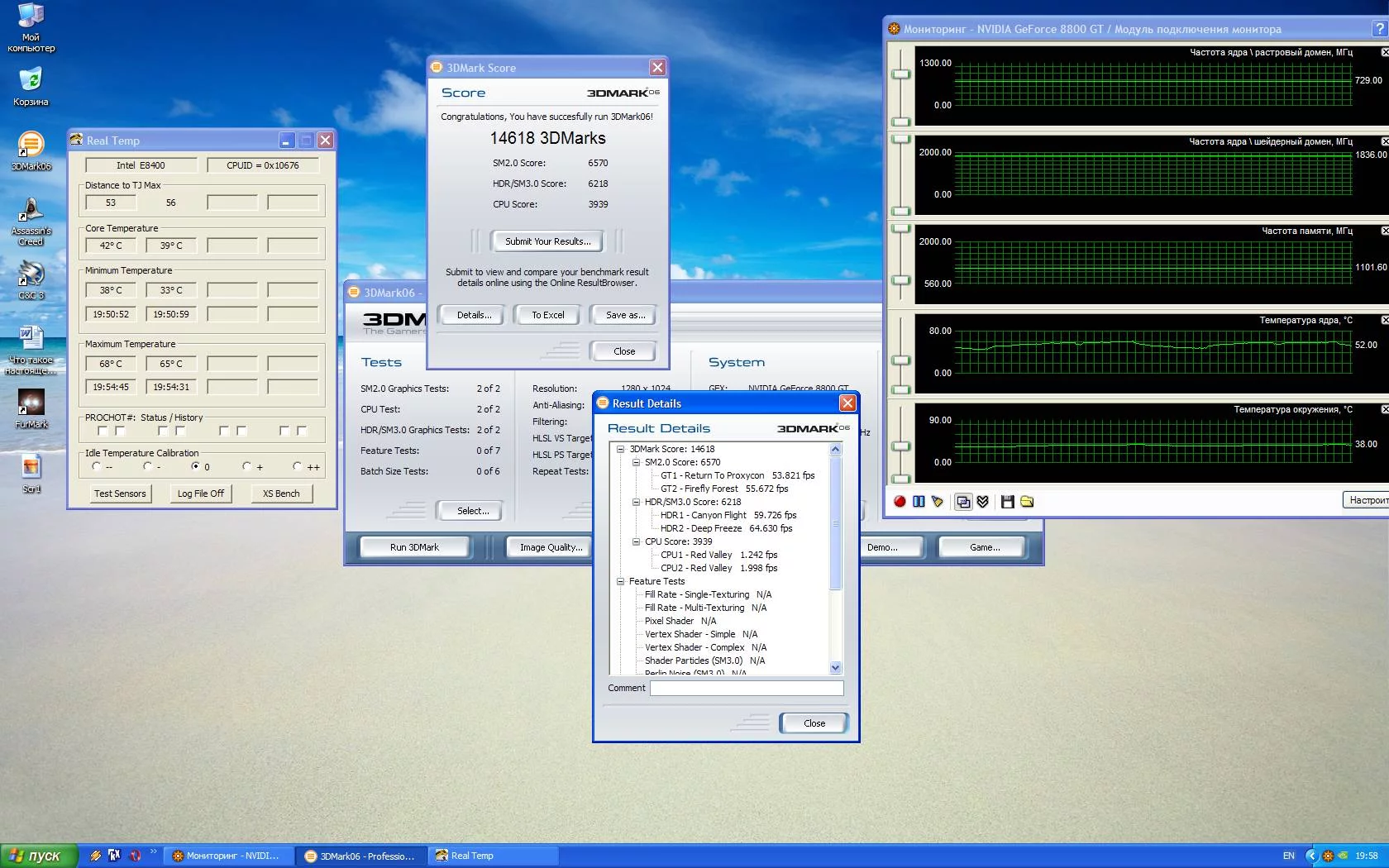
Task: Click the yellow folder open icon
Action: (1027, 502)
